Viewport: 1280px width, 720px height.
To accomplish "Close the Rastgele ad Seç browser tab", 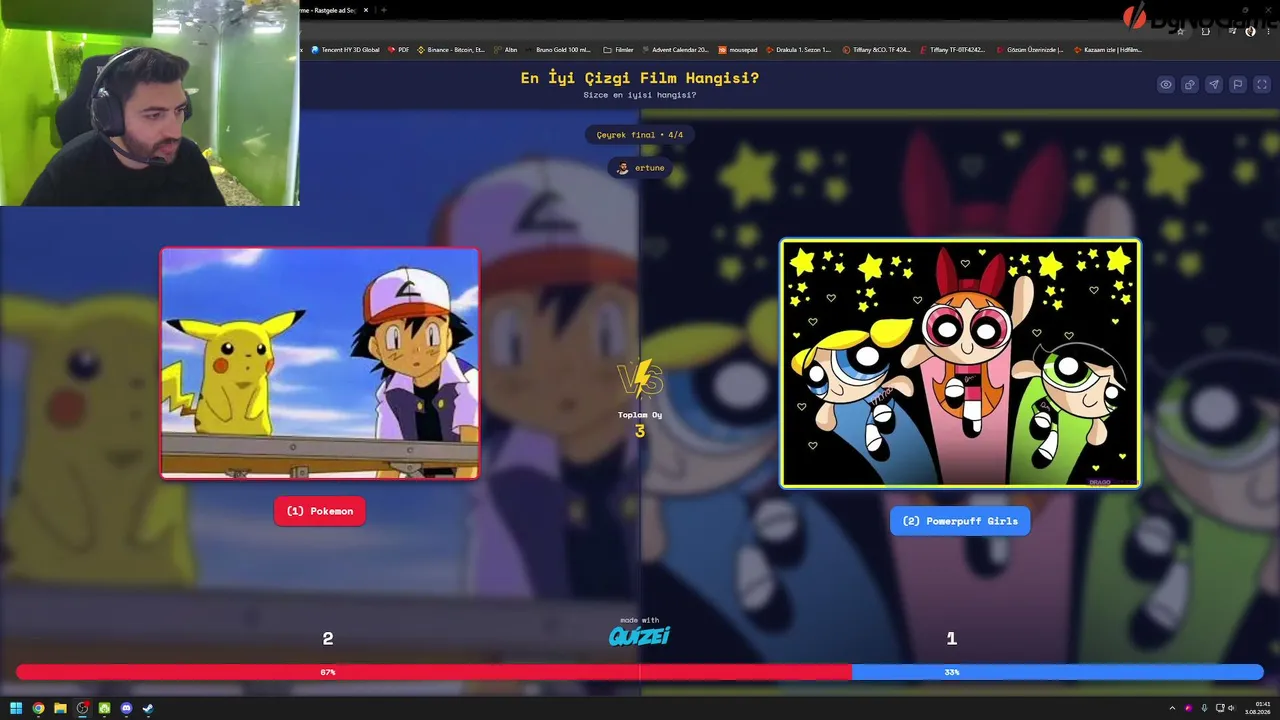I will click(x=366, y=10).
